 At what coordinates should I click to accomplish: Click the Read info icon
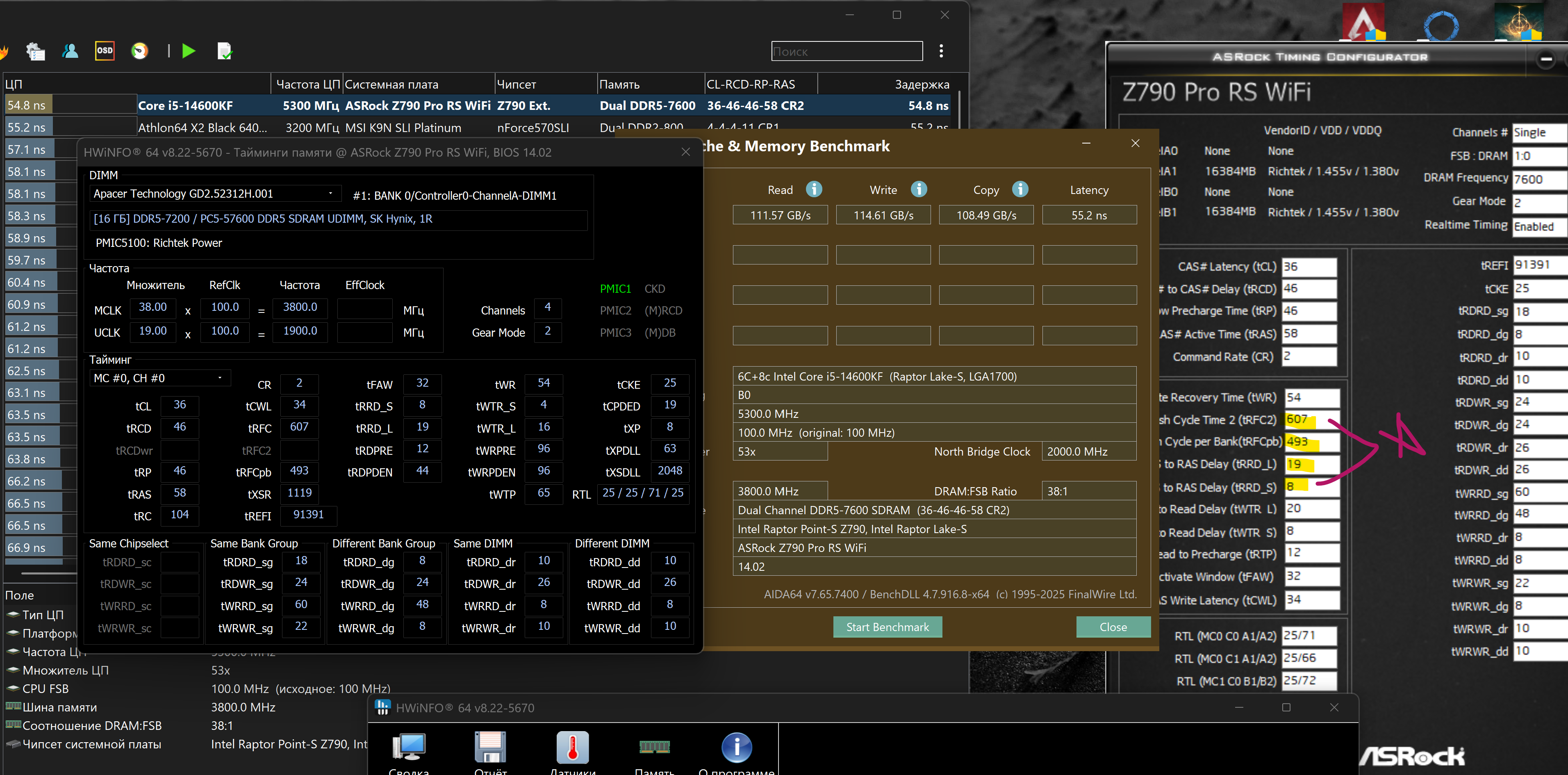[814, 189]
